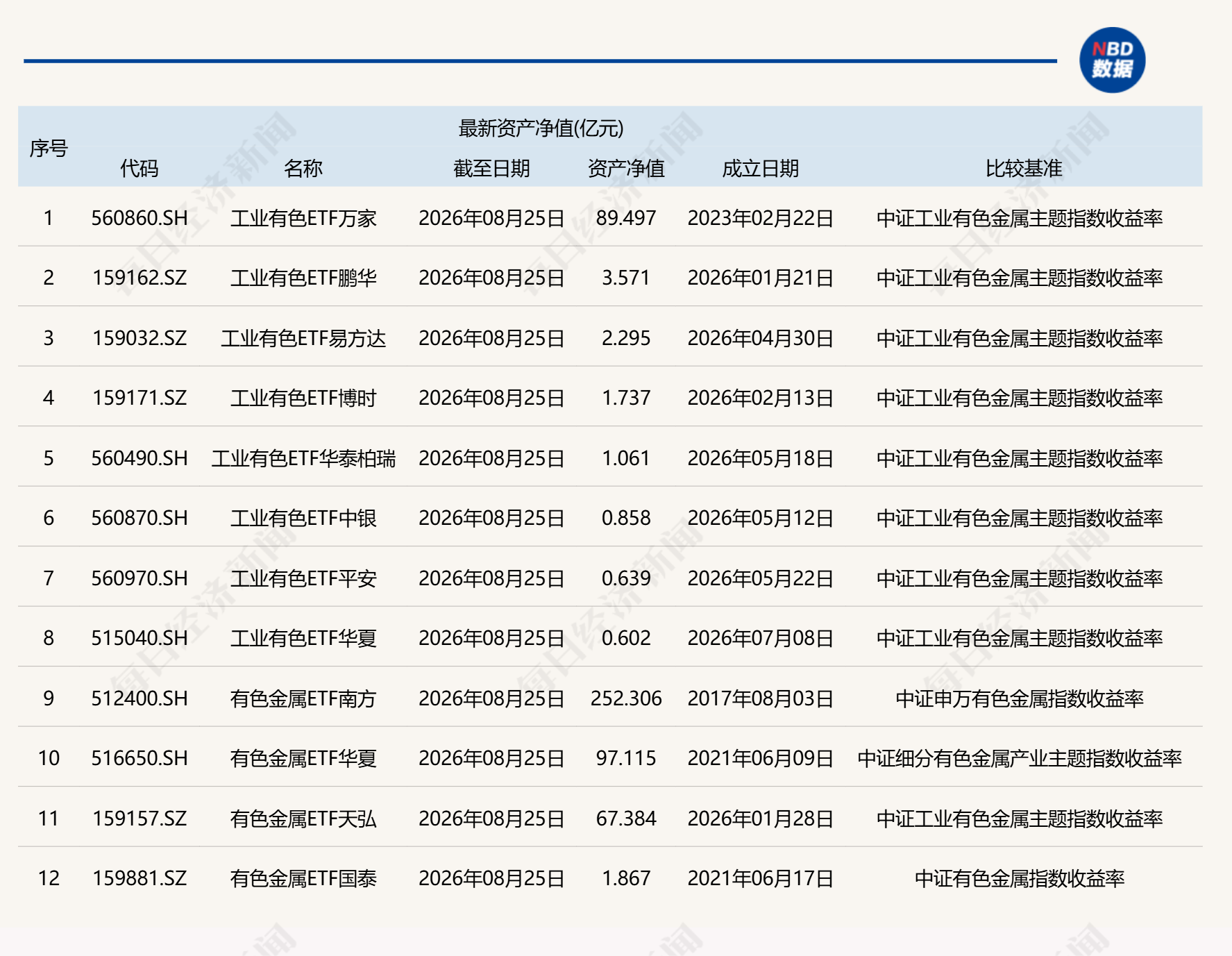1232x956 pixels.
Task: Click benchmark 中证细分有色金属产业主题指数收益率
Action: 1020,758
